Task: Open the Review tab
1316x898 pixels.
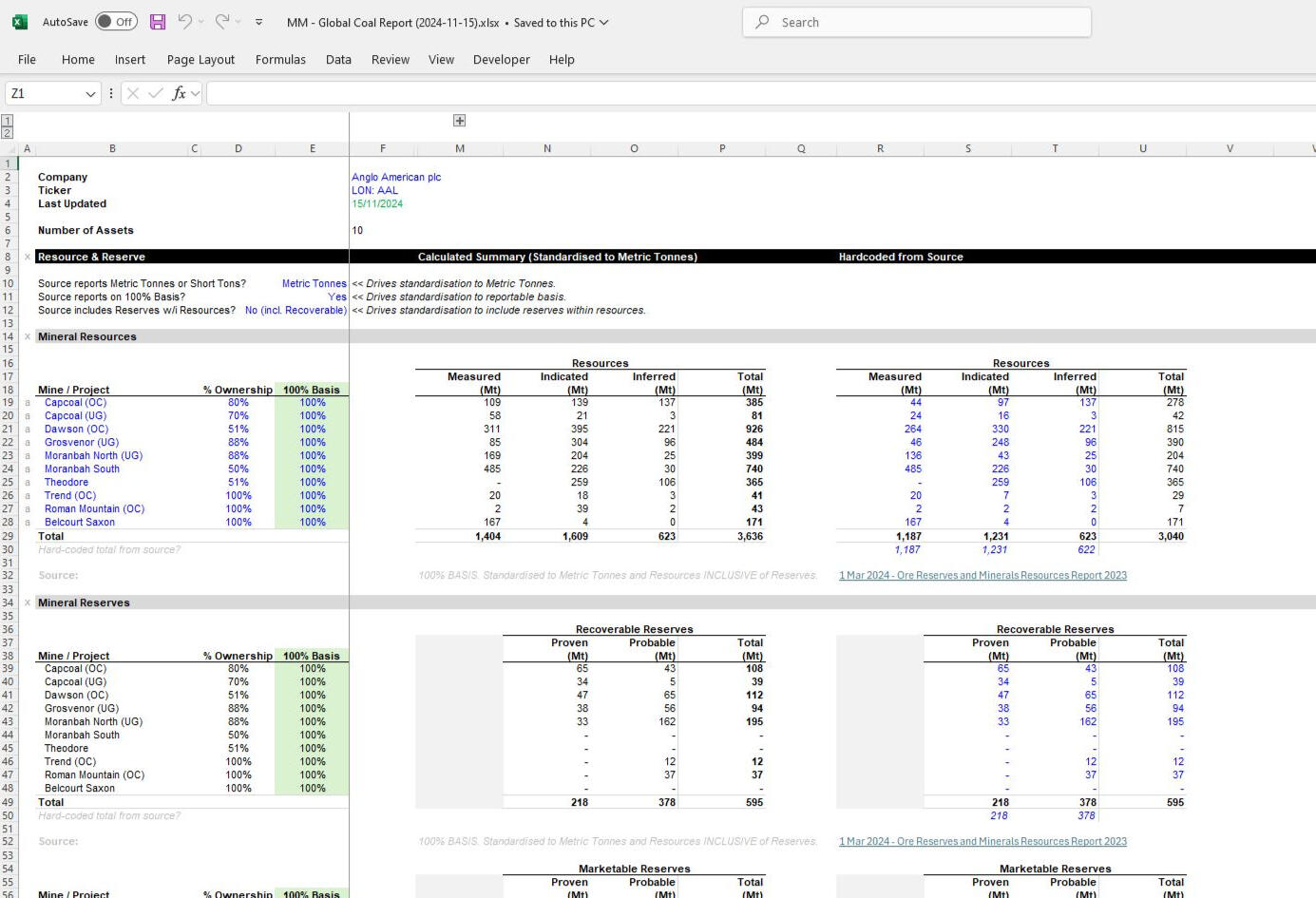Action: tap(391, 59)
